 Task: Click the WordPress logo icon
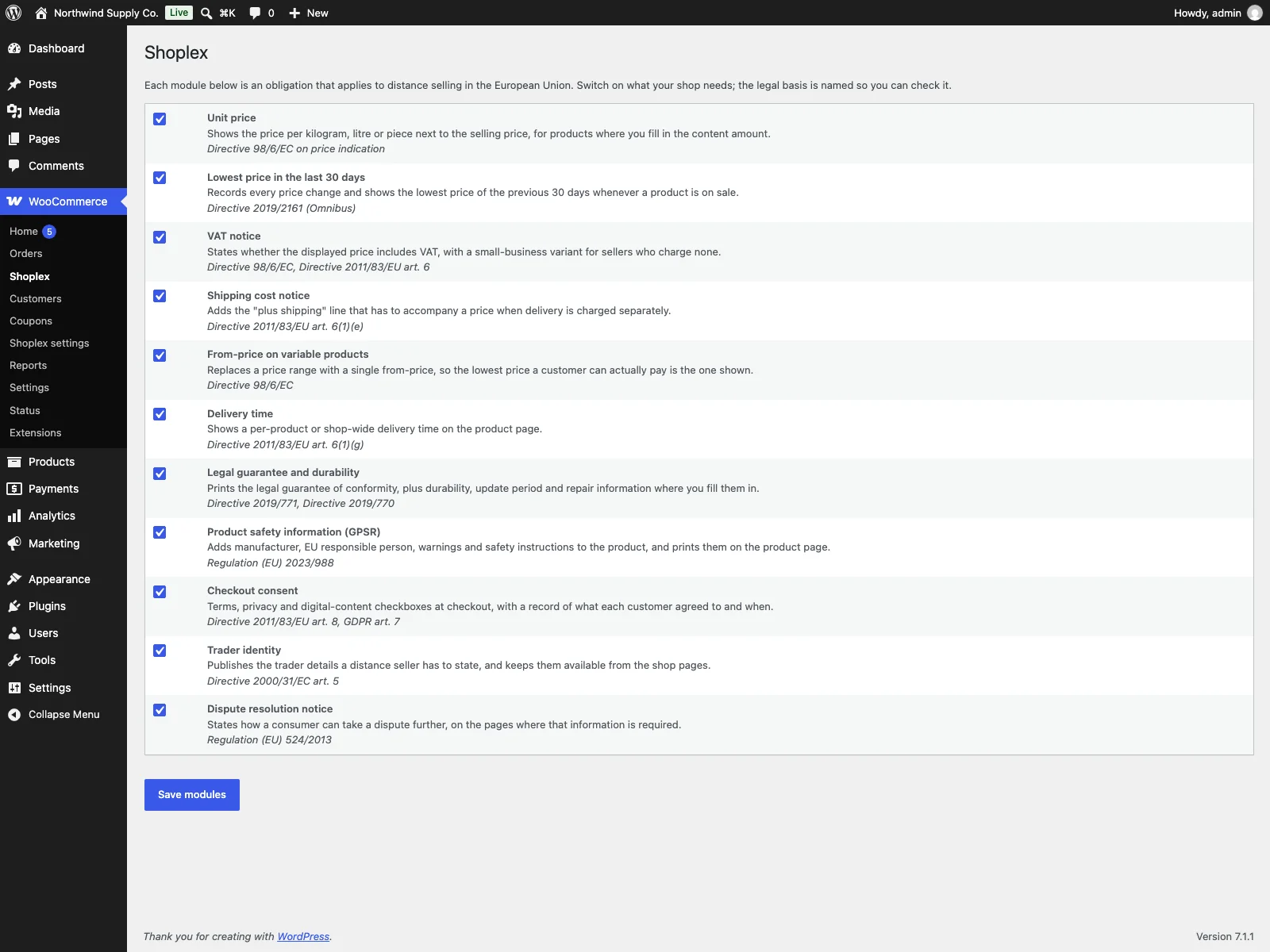(x=13, y=13)
